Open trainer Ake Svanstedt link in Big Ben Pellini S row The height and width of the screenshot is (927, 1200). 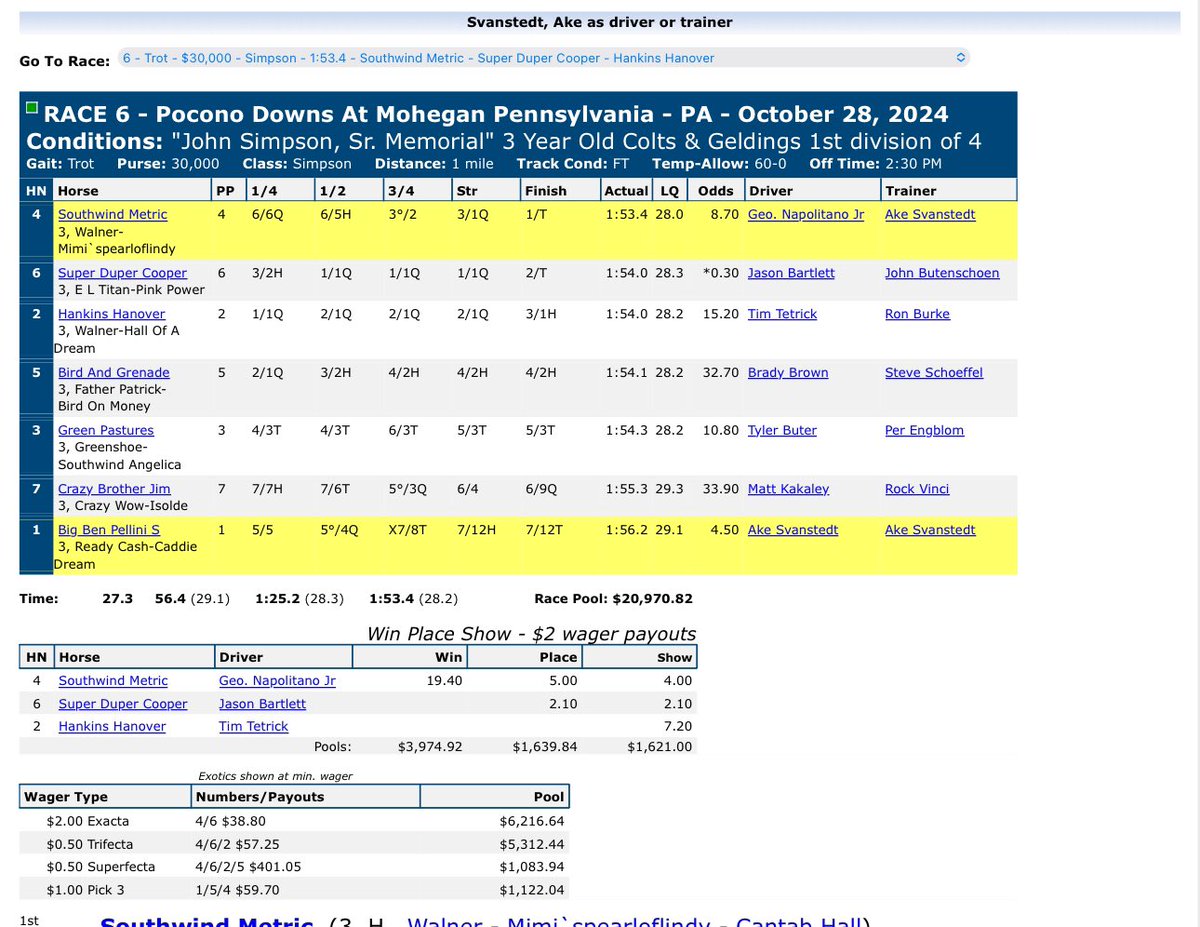930,530
